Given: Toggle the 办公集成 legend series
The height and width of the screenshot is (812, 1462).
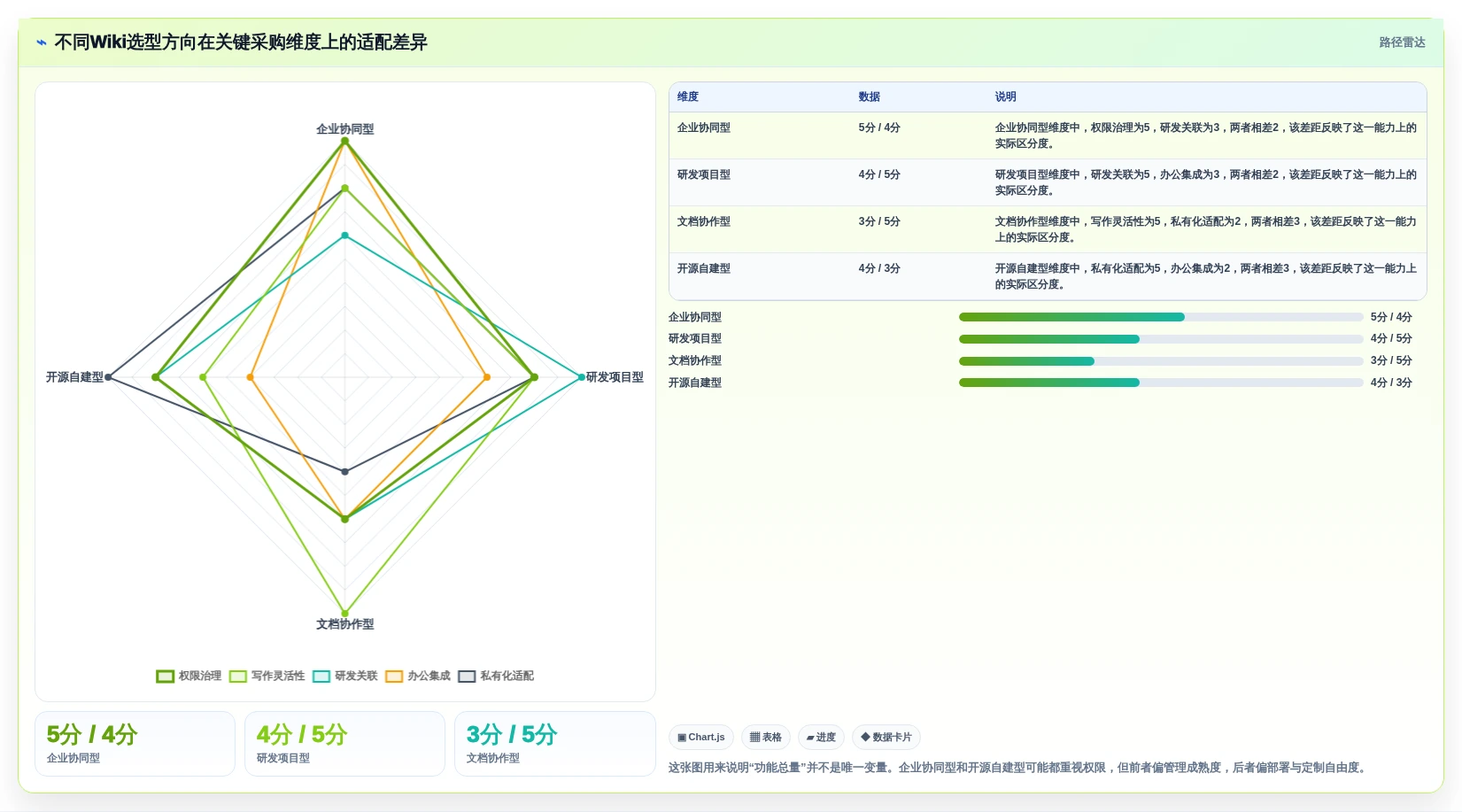Looking at the screenshot, I should click(x=417, y=676).
